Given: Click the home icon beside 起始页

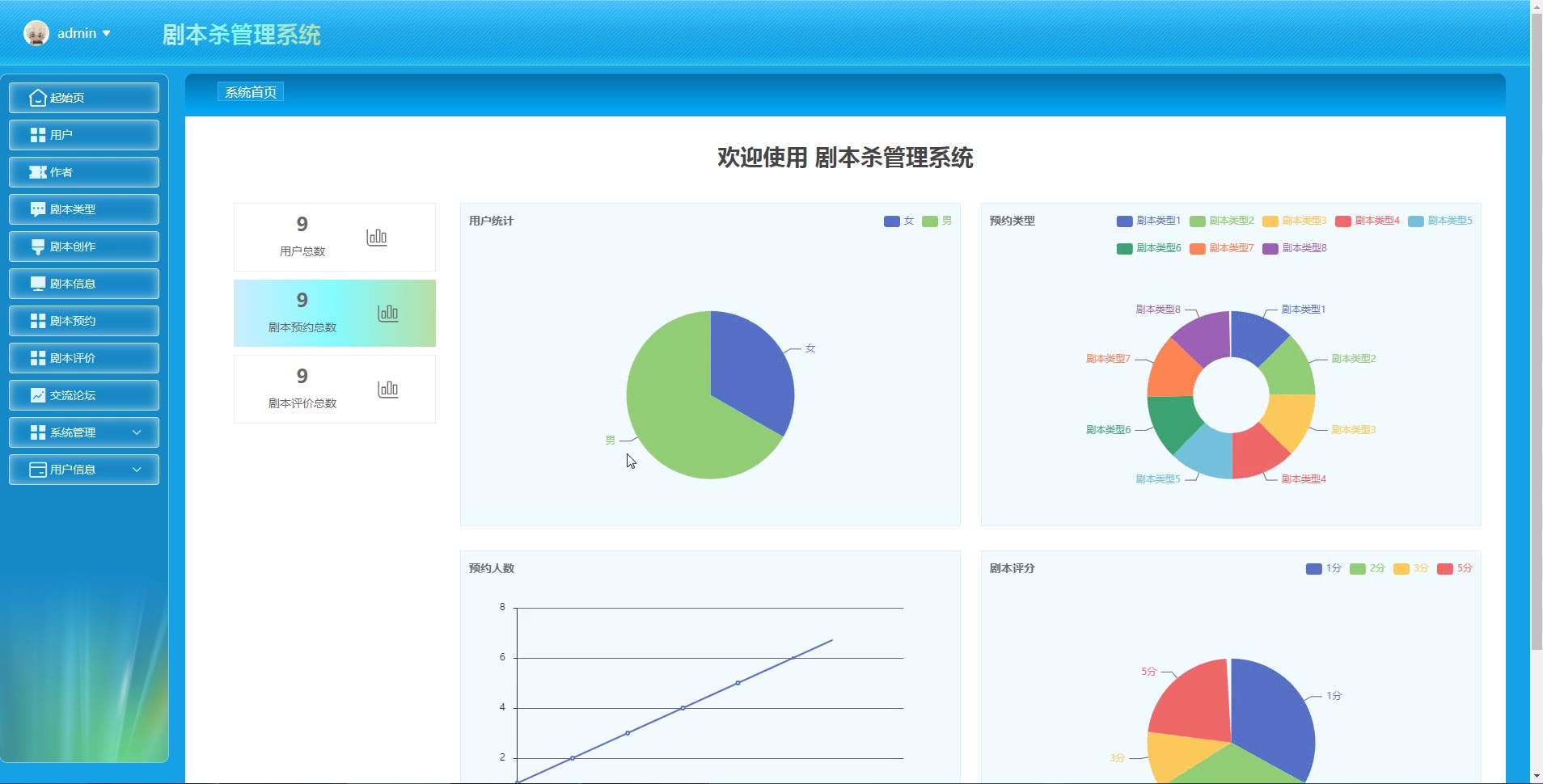Looking at the screenshot, I should [x=37, y=98].
